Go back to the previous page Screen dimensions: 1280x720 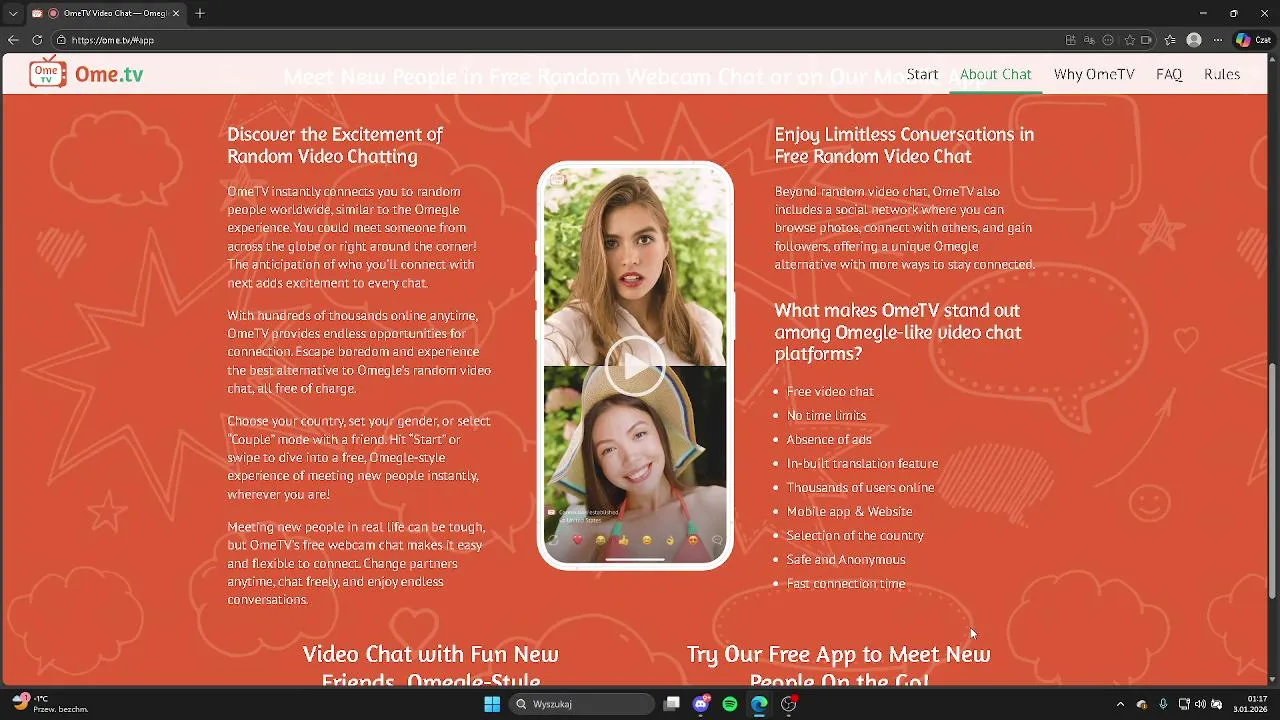(x=13, y=40)
